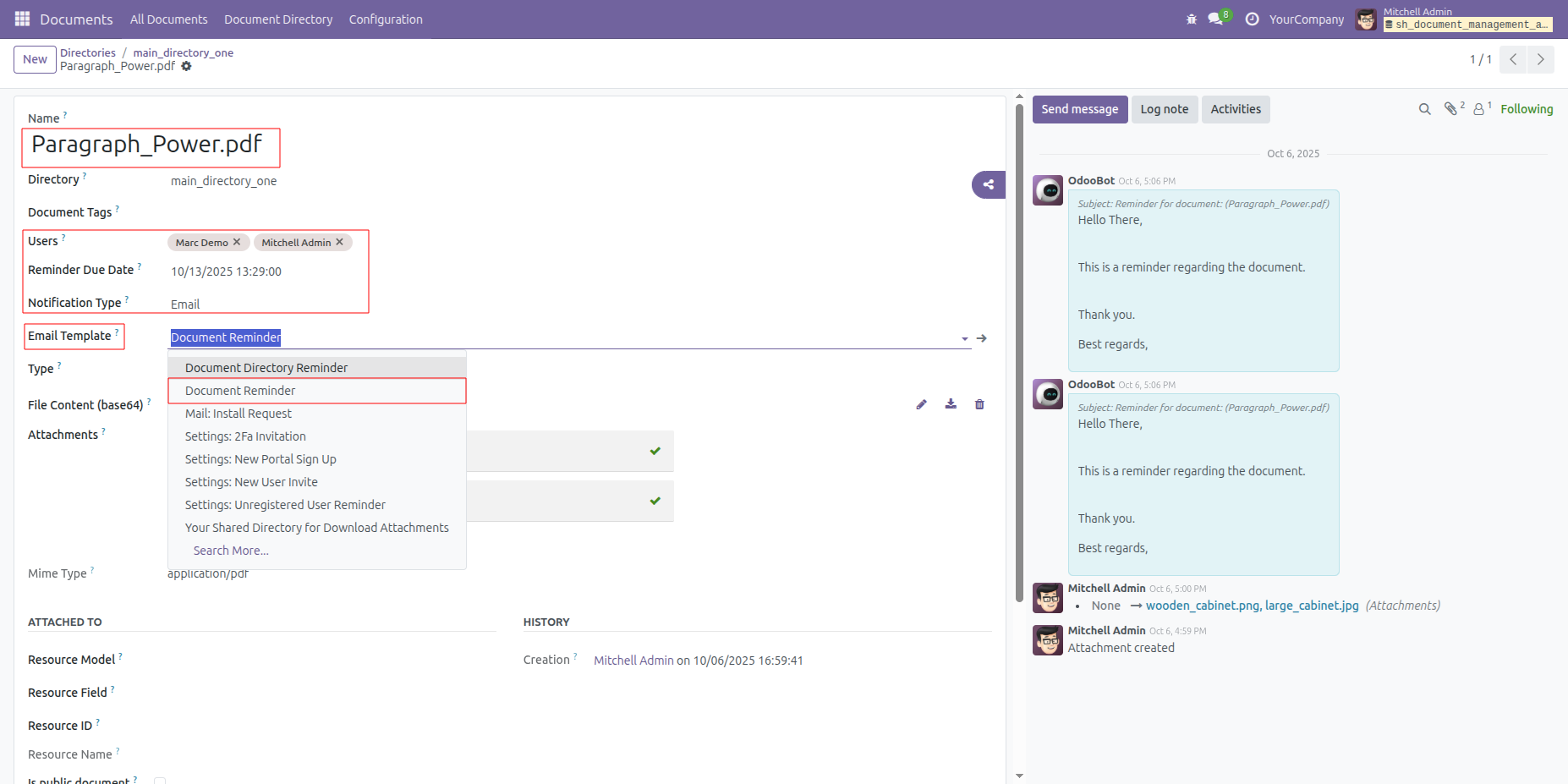1568x784 pixels.
Task: Select Mail: Install Request template
Action: (x=317, y=414)
